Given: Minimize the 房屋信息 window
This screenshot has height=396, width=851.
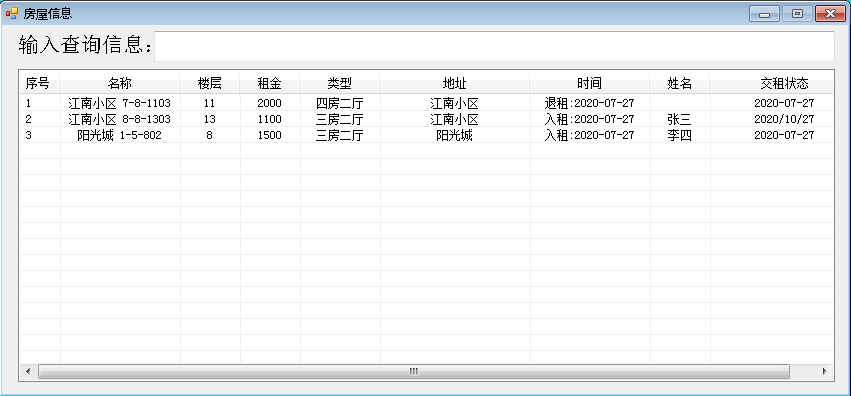Looking at the screenshot, I should point(764,14).
